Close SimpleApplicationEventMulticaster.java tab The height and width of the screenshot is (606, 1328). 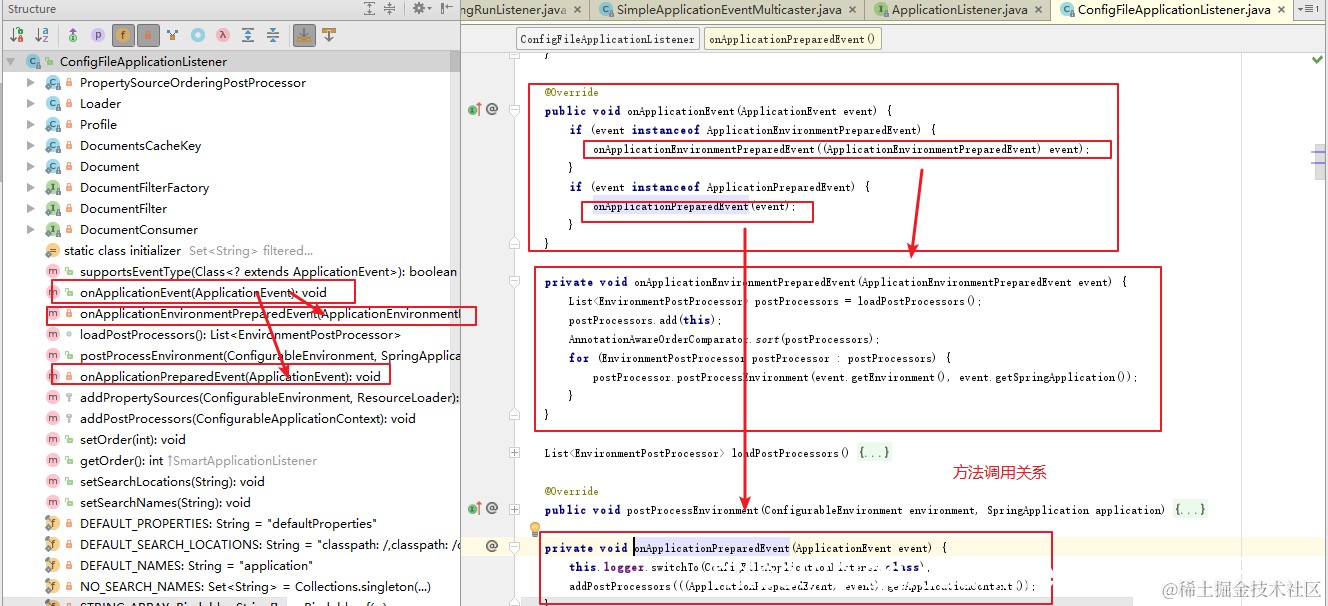[853, 10]
